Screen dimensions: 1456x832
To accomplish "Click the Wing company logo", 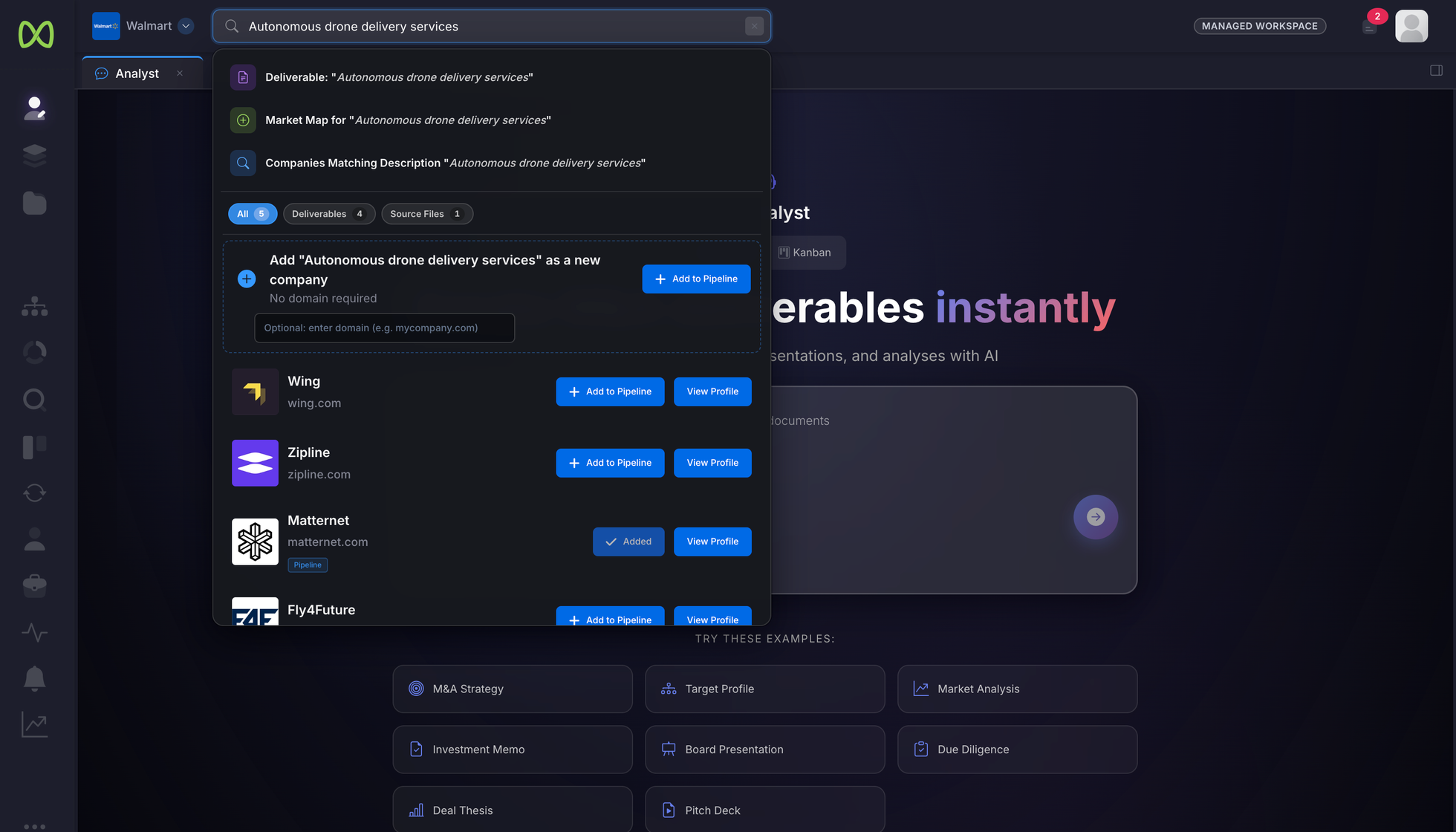I will tap(255, 391).
